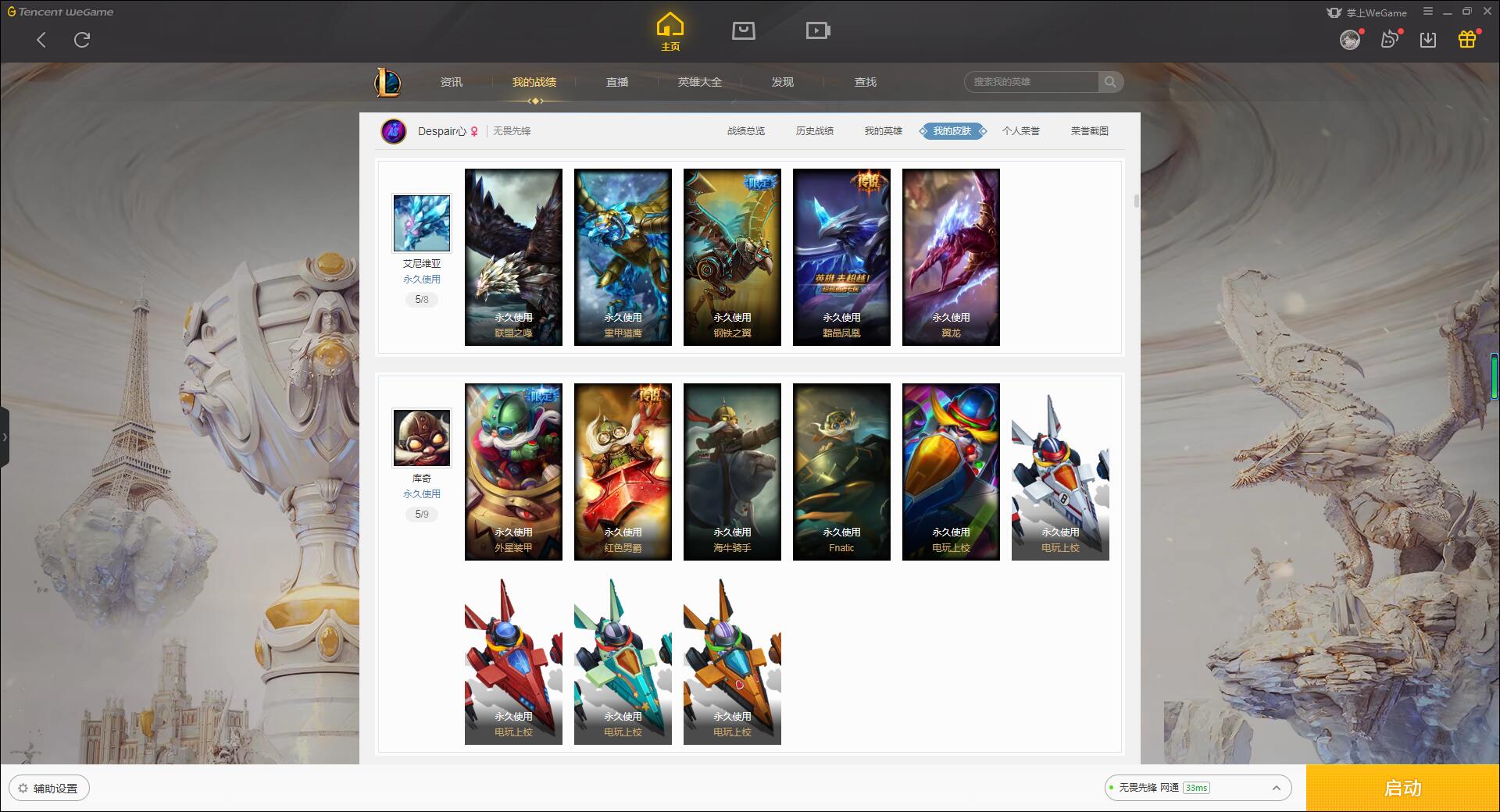Open 辅助设置 assistant settings
This screenshot has width=1500, height=812.
49,788
